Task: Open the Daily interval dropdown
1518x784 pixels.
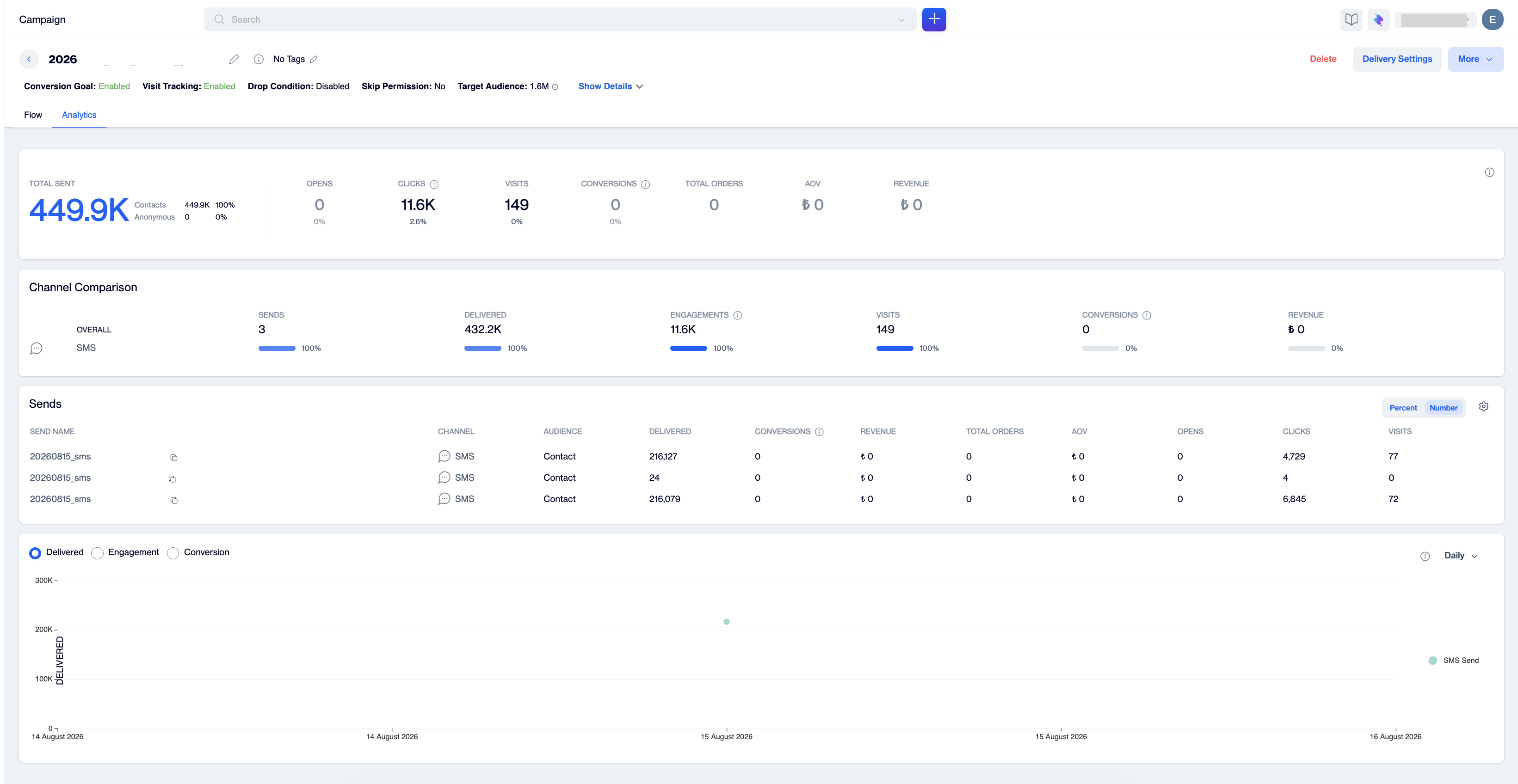Action: click(1461, 556)
